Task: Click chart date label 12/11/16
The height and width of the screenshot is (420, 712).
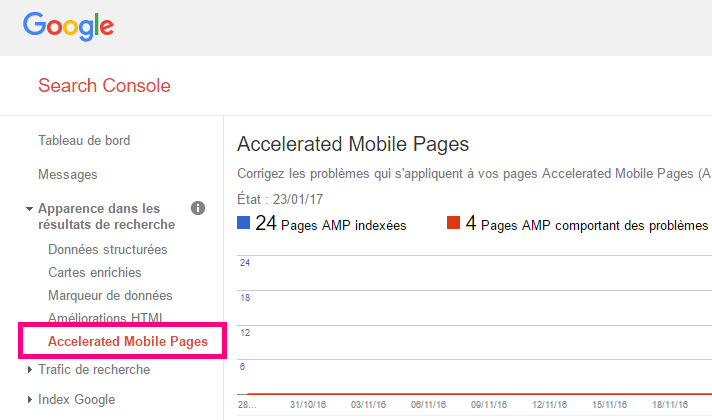Action: pos(549,405)
